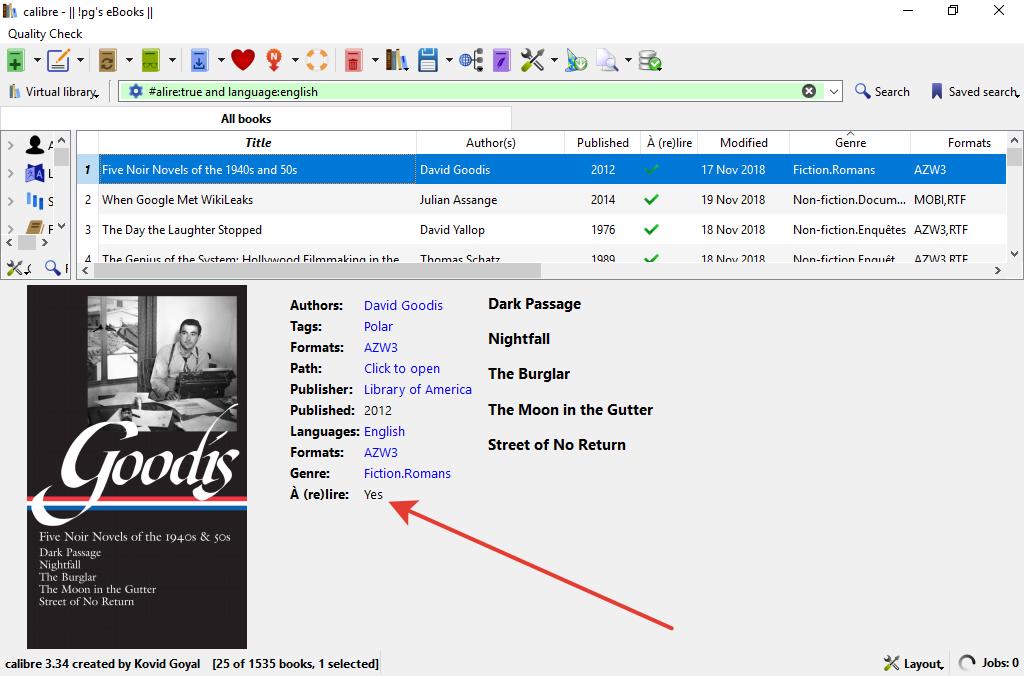Image resolution: width=1024 pixels, height=676 pixels.
Task: Expand the Get books dropdown arrow
Action: click(221, 61)
